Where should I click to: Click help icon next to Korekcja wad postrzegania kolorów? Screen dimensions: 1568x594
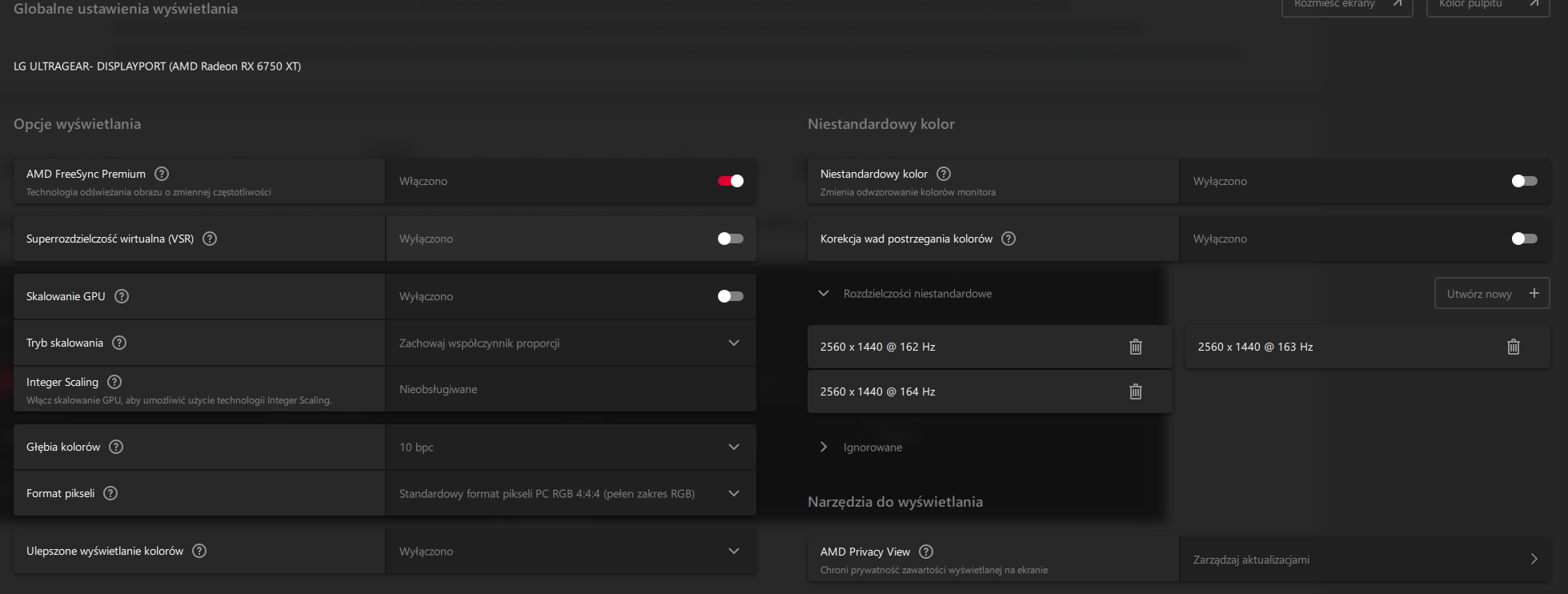pyautogui.click(x=1009, y=239)
